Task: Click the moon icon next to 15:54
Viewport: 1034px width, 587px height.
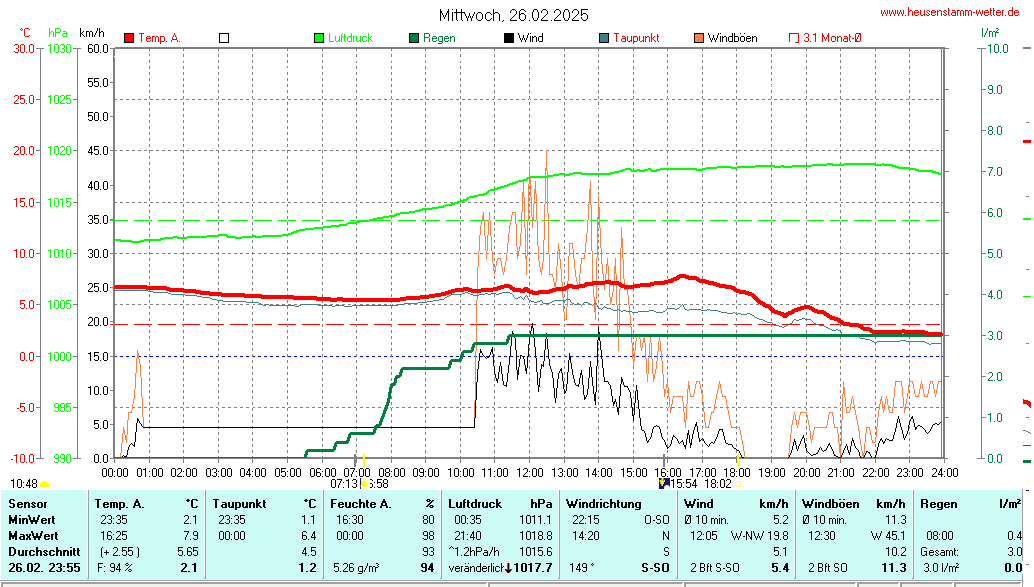Action: (663, 483)
